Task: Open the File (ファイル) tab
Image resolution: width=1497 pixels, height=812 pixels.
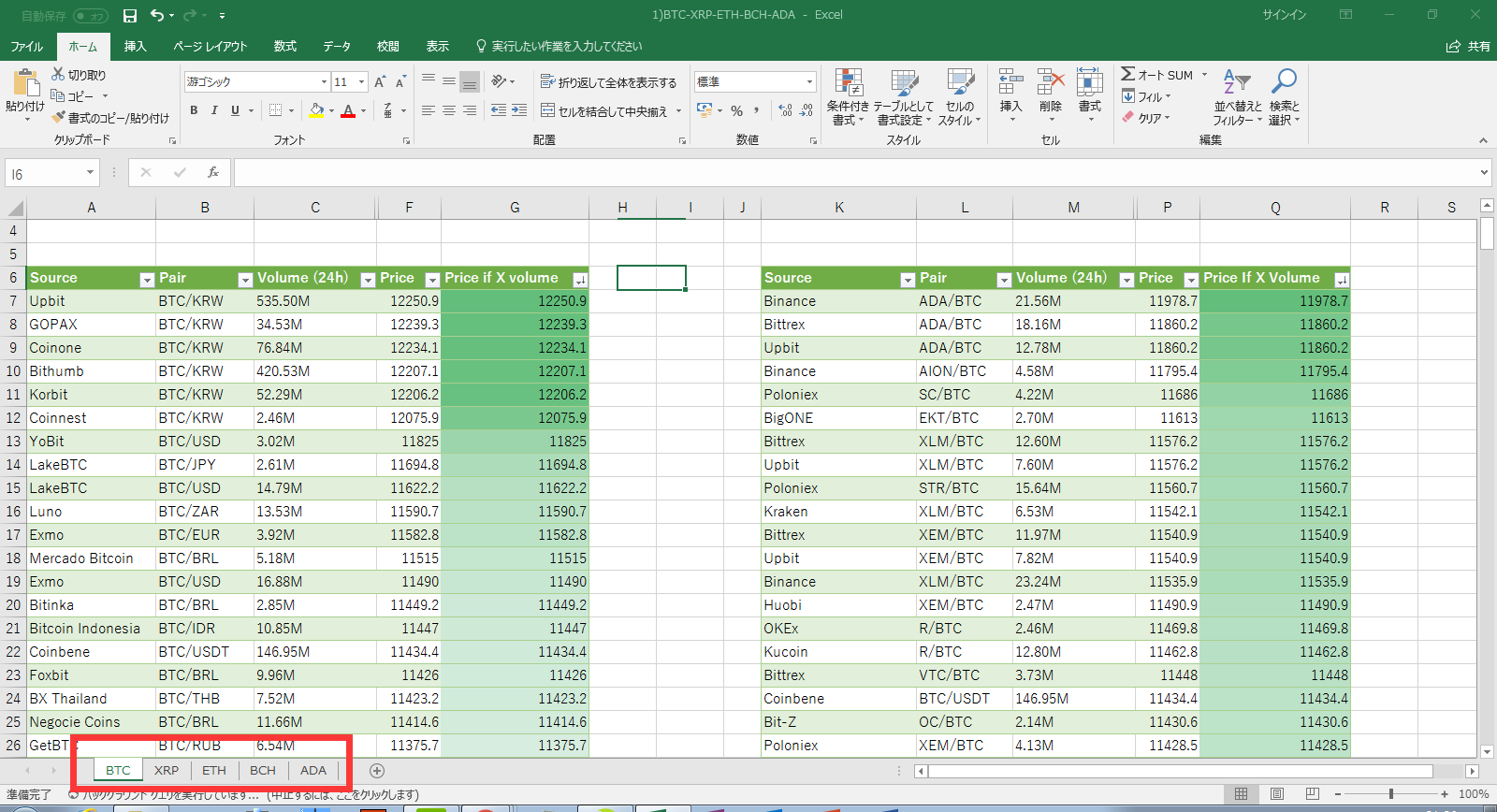Action: pyautogui.click(x=27, y=46)
